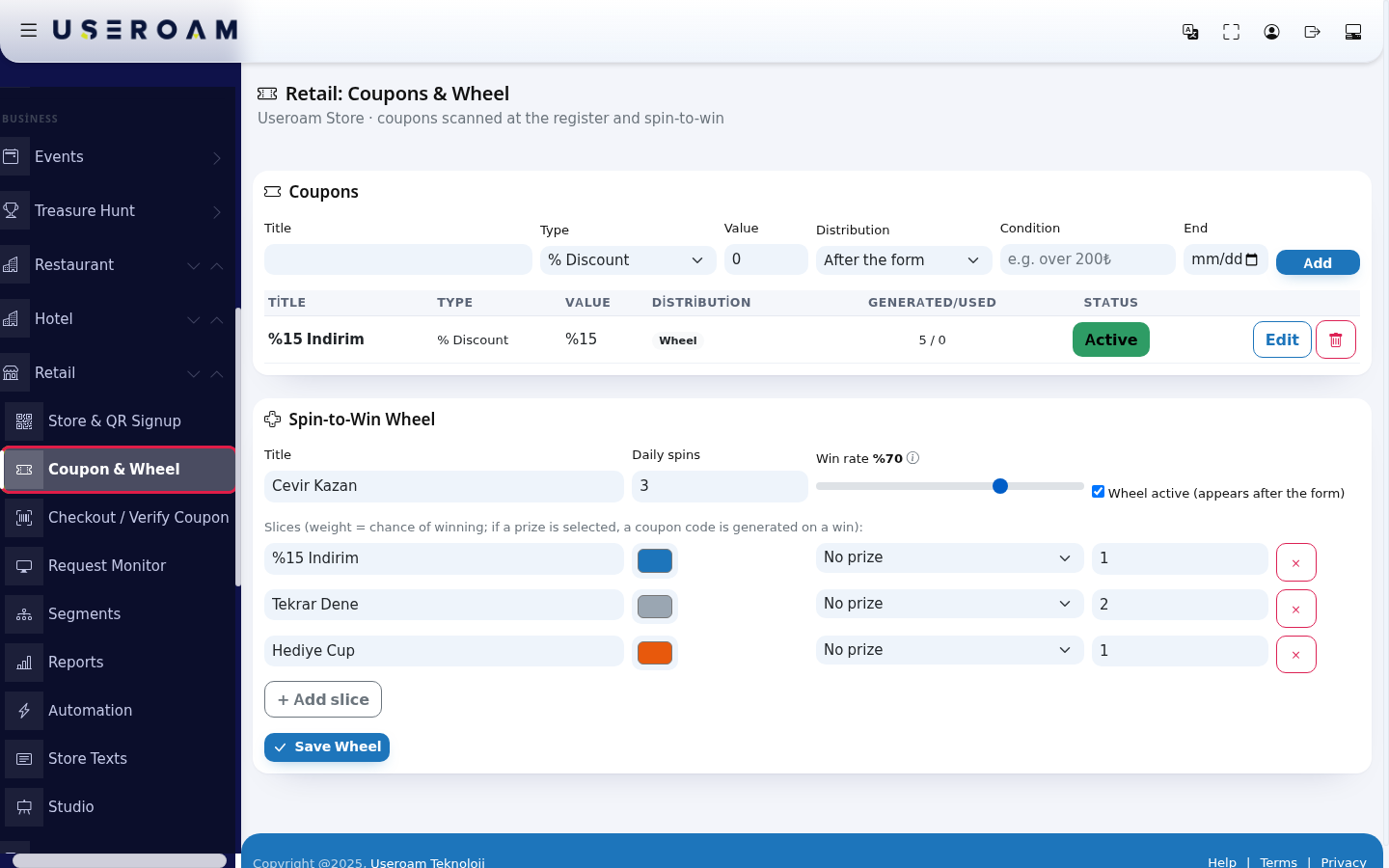Open the coupon Distribution dropdown
Screen dimensions: 1389x868
coord(904,259)
